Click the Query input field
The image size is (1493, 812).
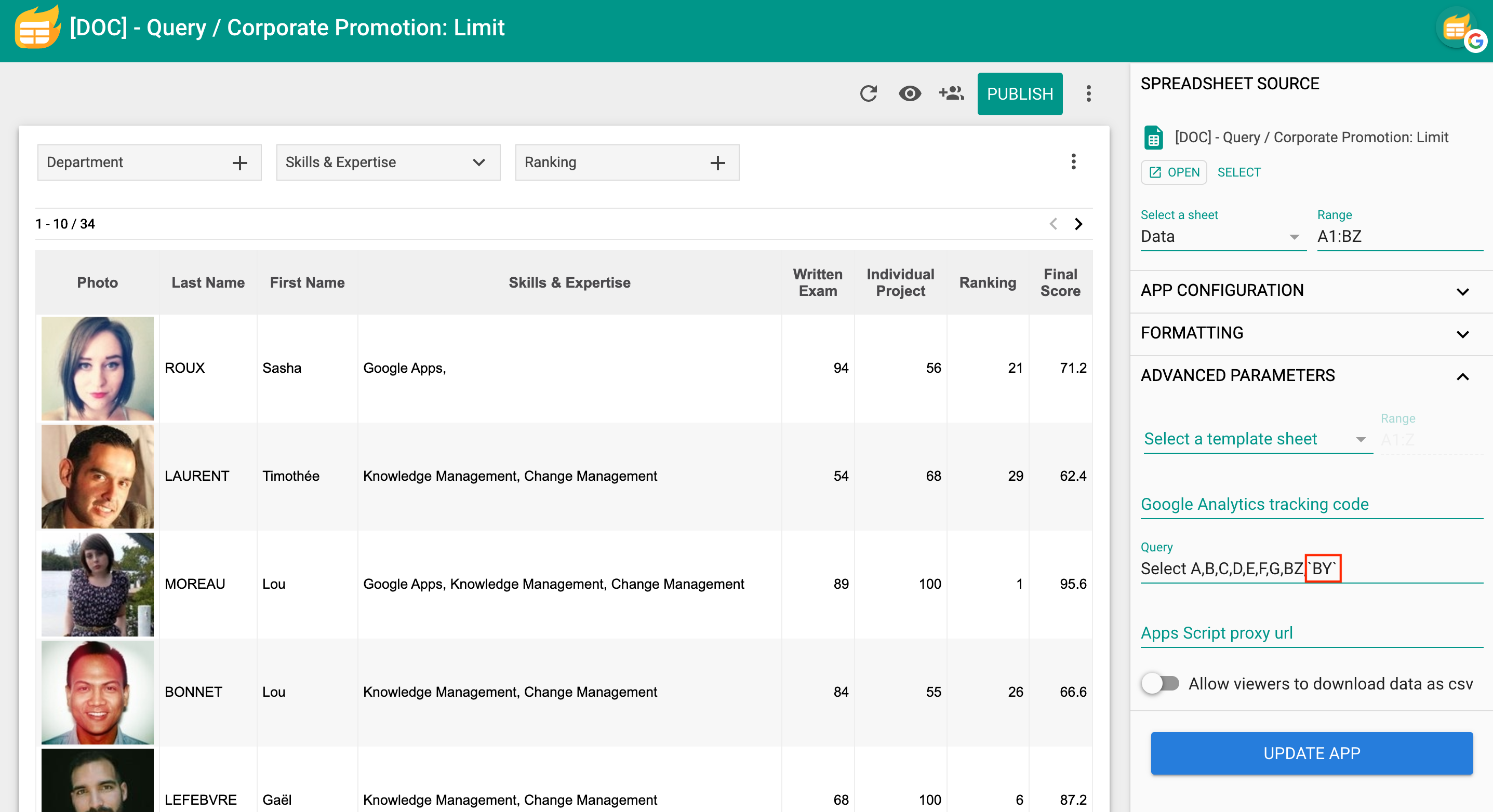1311,569
